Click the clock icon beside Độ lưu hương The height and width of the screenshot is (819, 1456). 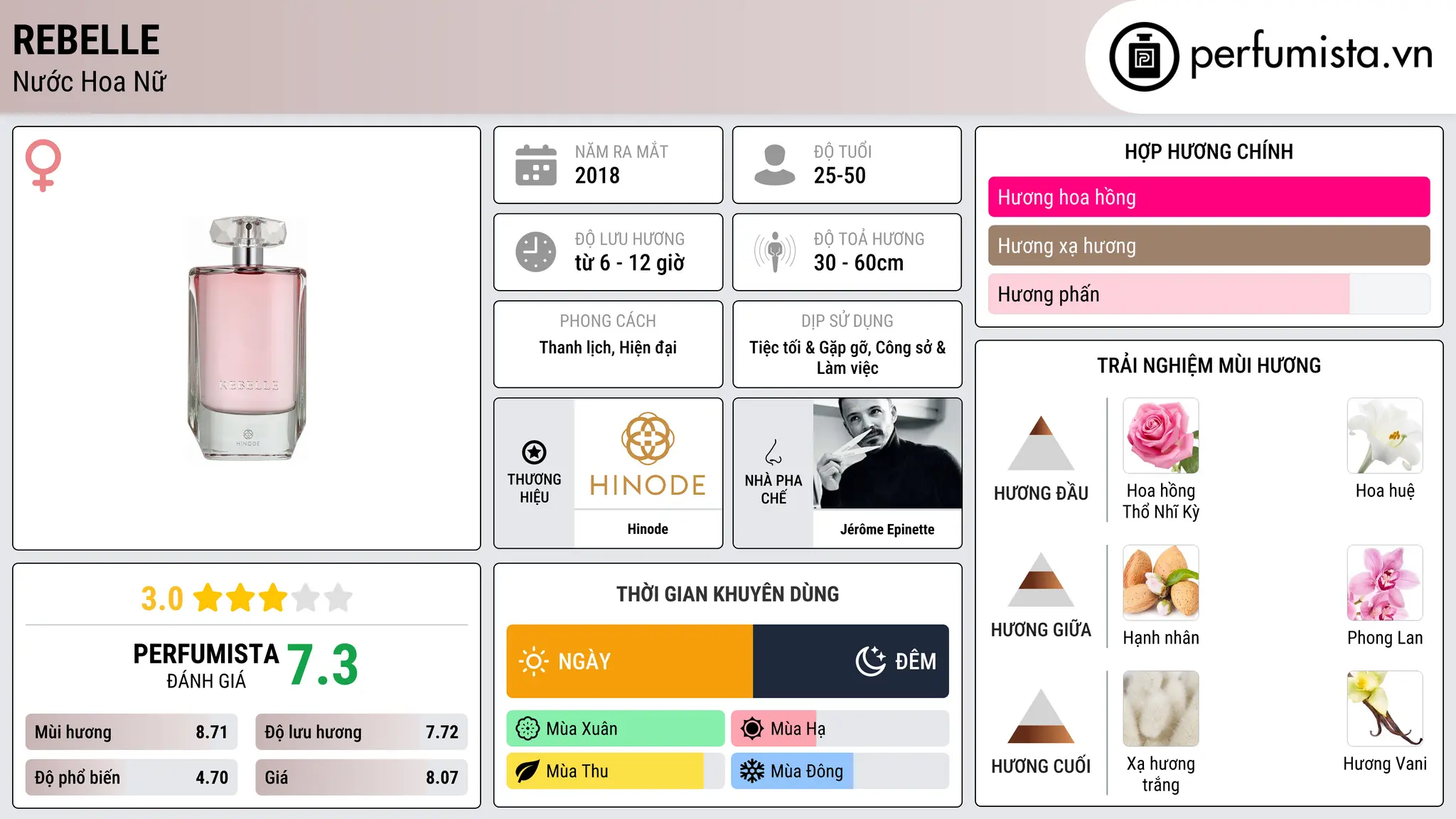click(536, 252)
